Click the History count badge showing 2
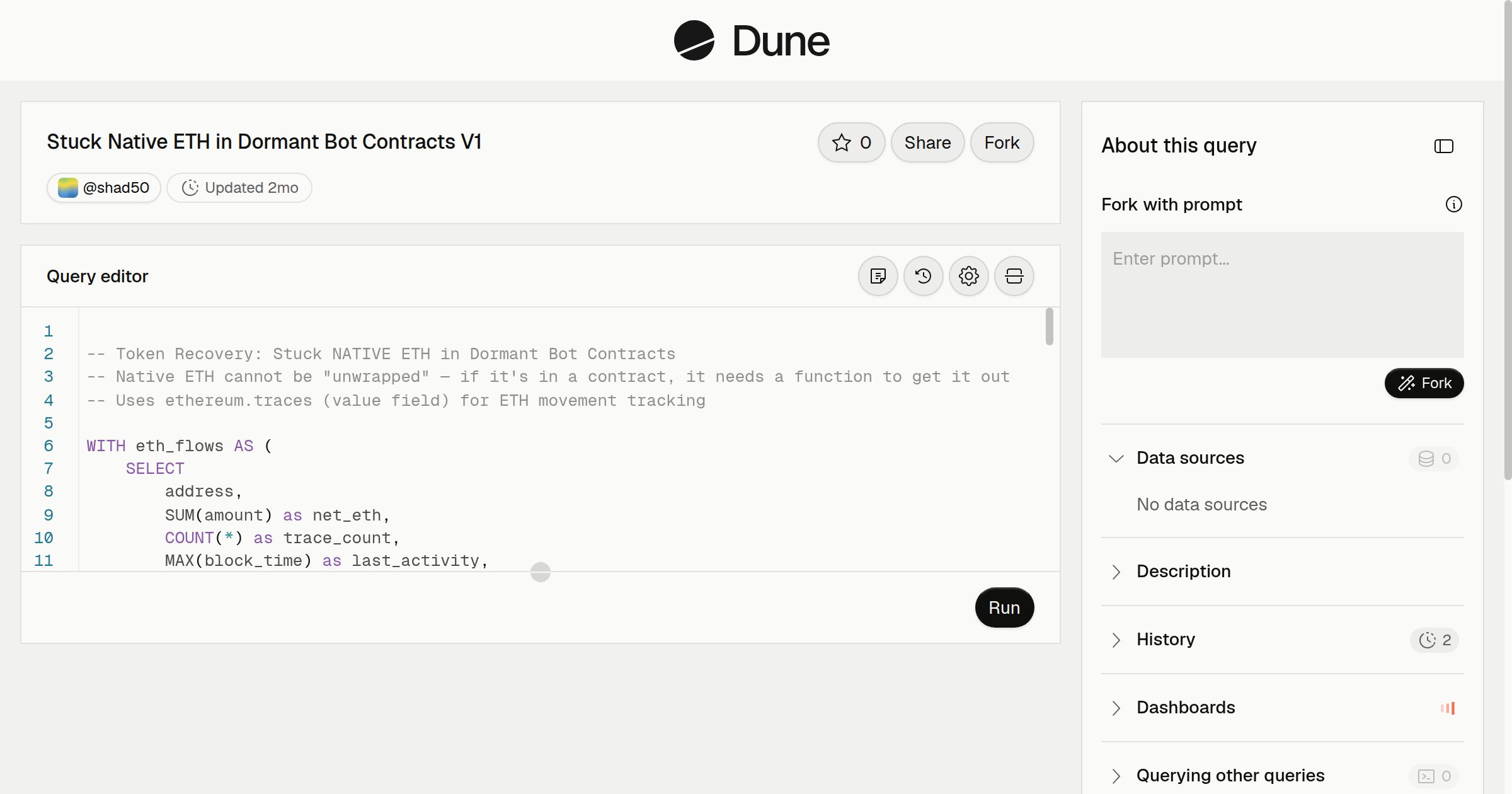Screen dimensions: 1512x794 1435,640
